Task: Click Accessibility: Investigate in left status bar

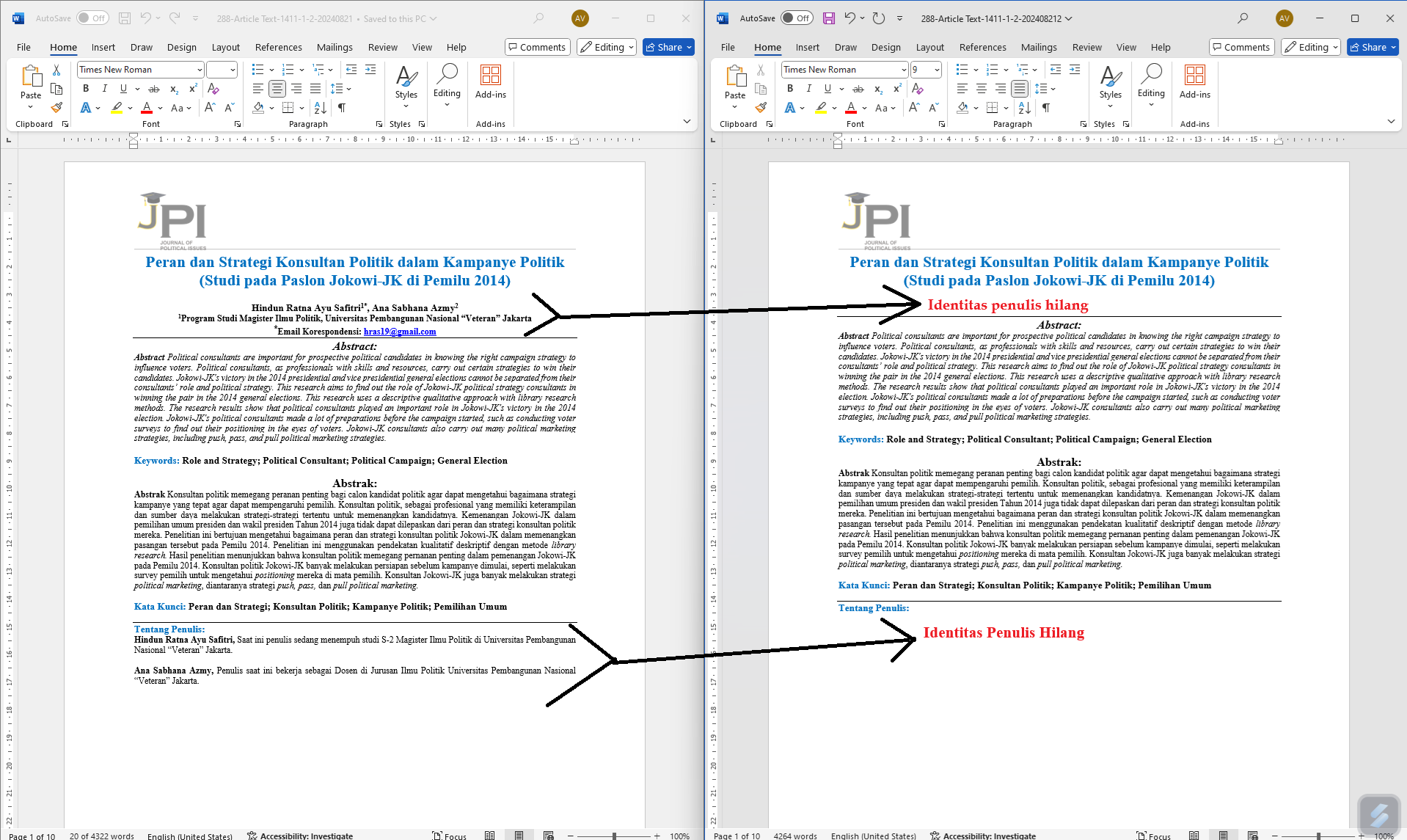Action: [300, 836]
